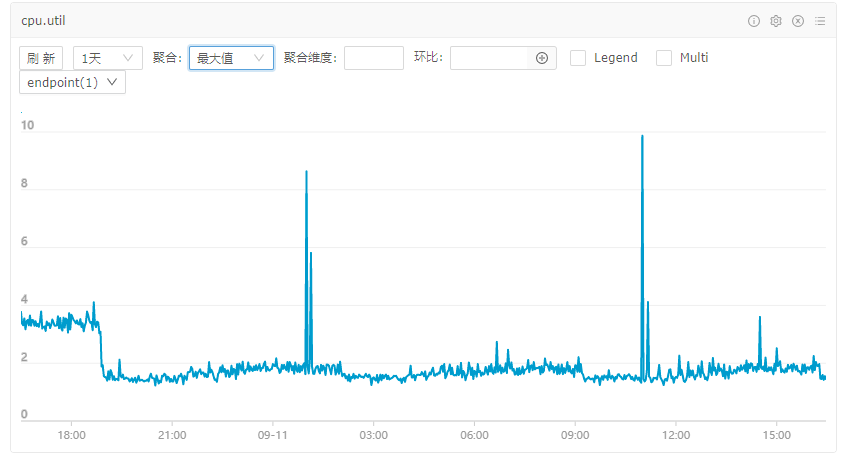Click the 刷新 button
The image size is (841, 462).
point(41,58)
